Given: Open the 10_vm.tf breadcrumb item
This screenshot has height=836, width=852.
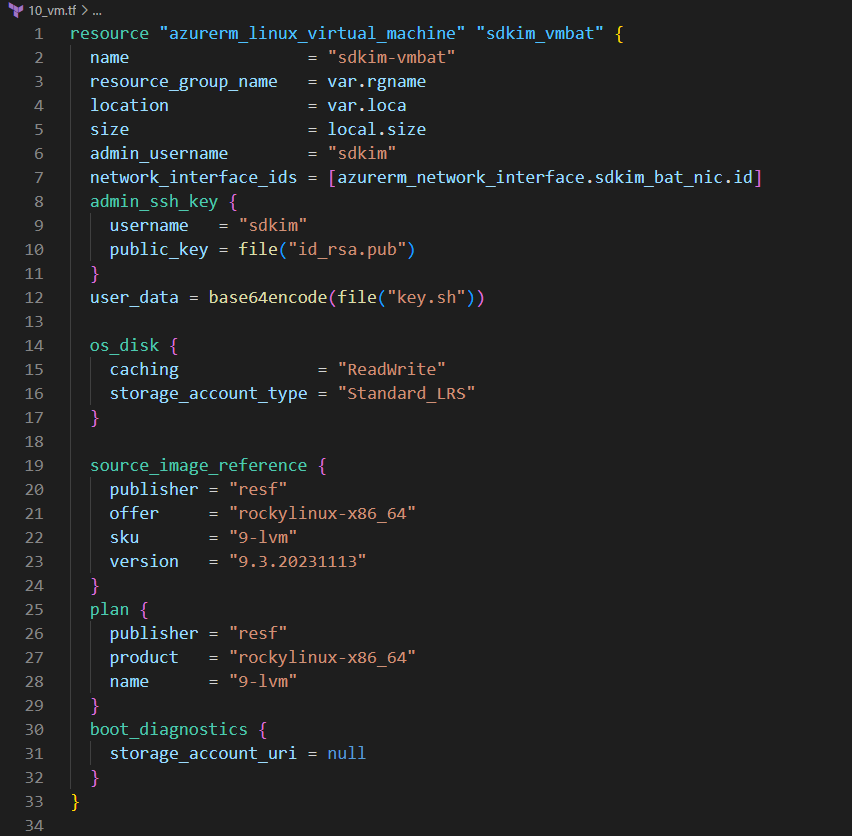Looking at the screenshot, I should tap(52, 10).
